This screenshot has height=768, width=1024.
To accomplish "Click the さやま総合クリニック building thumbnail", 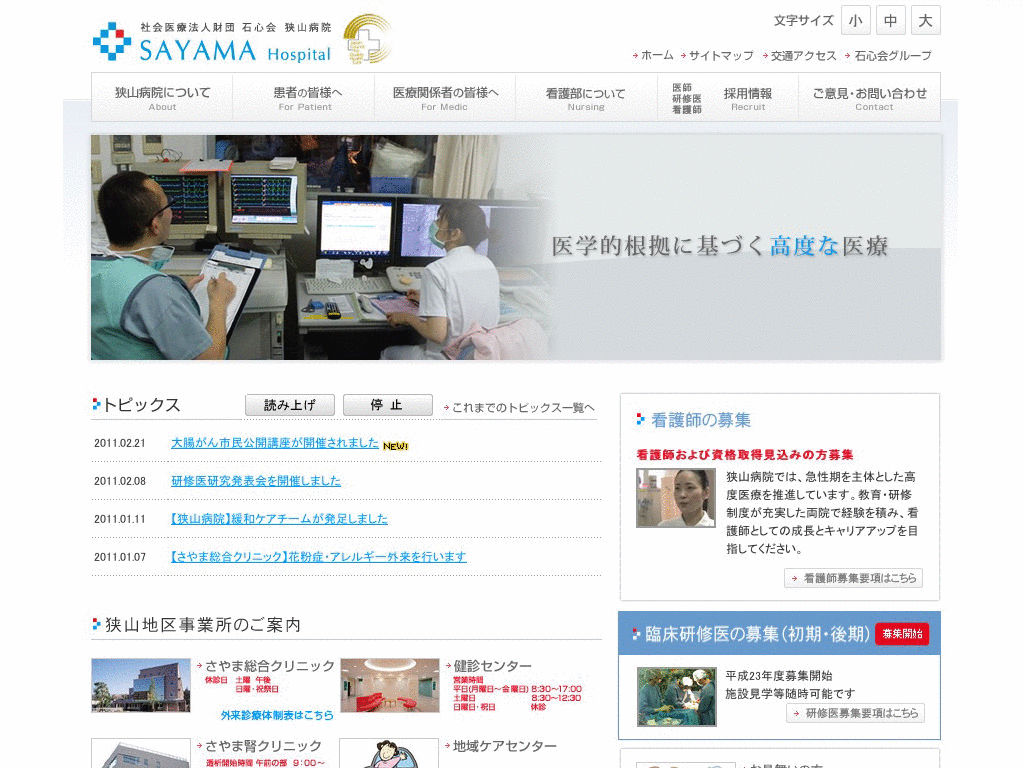I will click(x=141, y=685).
